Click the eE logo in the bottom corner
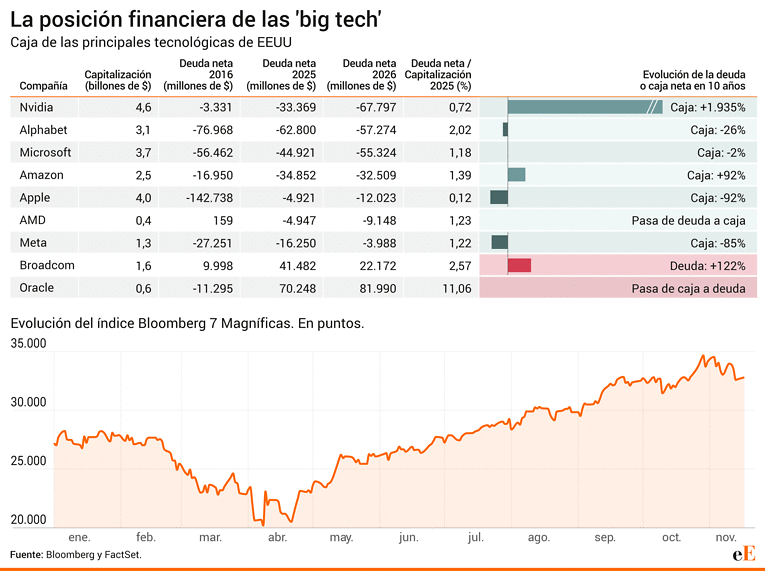This screenshot has height=571, width=770. [x=743, y=553]
